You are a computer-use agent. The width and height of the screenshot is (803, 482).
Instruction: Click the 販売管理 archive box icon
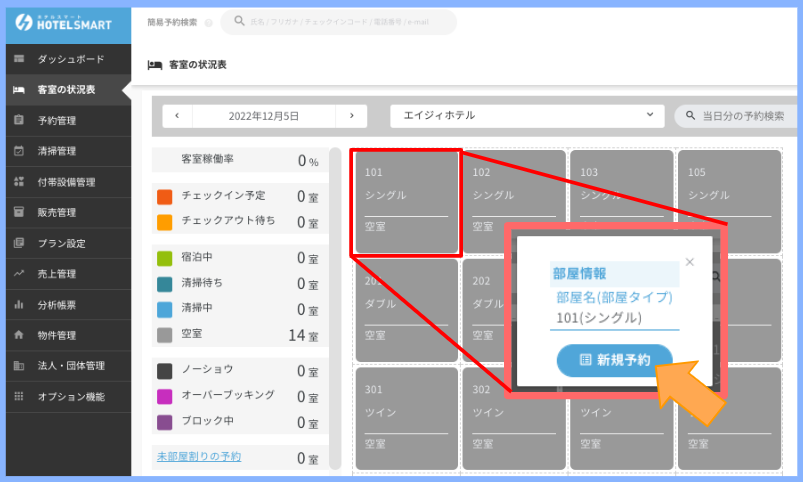click(x=19, y=212)
